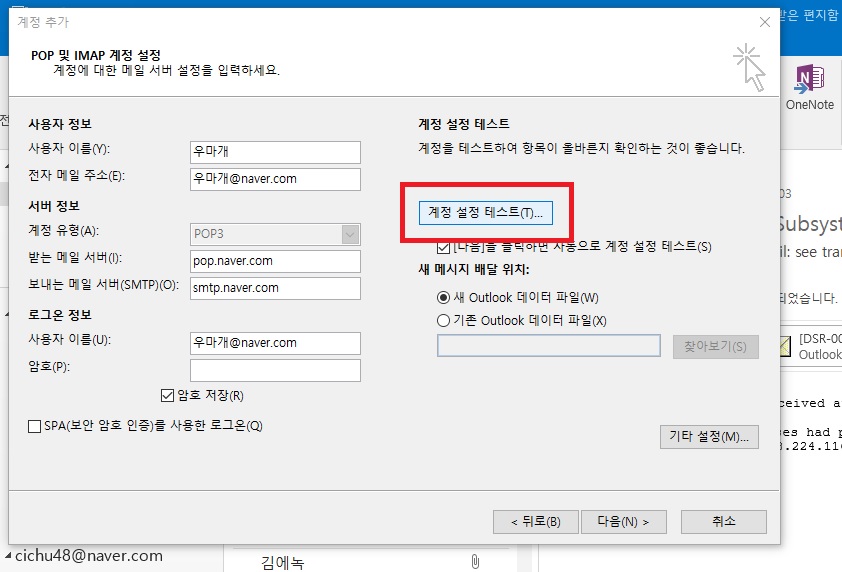Click the 찾아보기(S) browse button
Viewport: 842px width, 572px height.
click(715, 346)
